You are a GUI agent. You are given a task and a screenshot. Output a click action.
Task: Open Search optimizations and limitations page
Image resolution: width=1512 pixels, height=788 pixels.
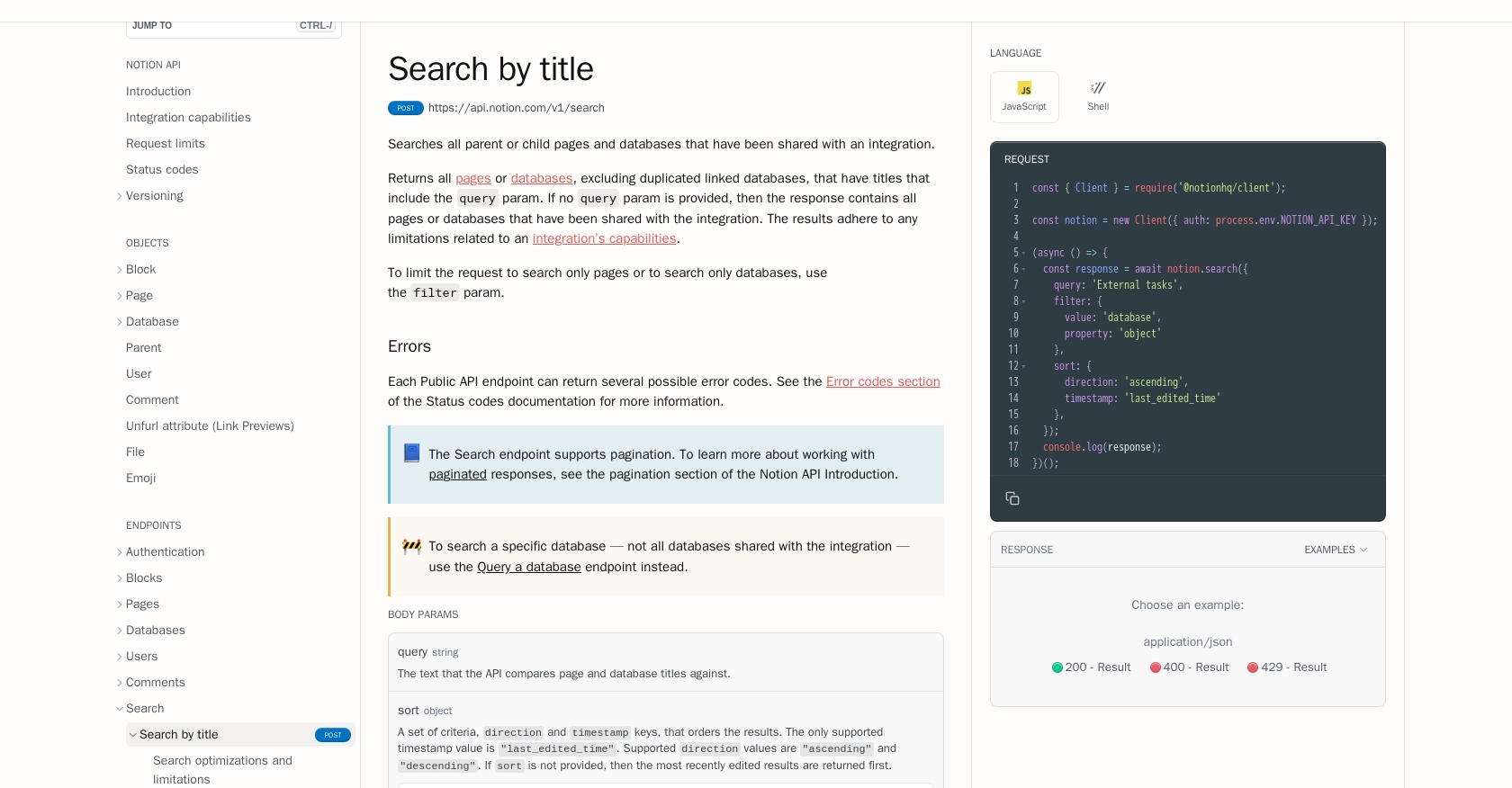[x=222, y=770]
